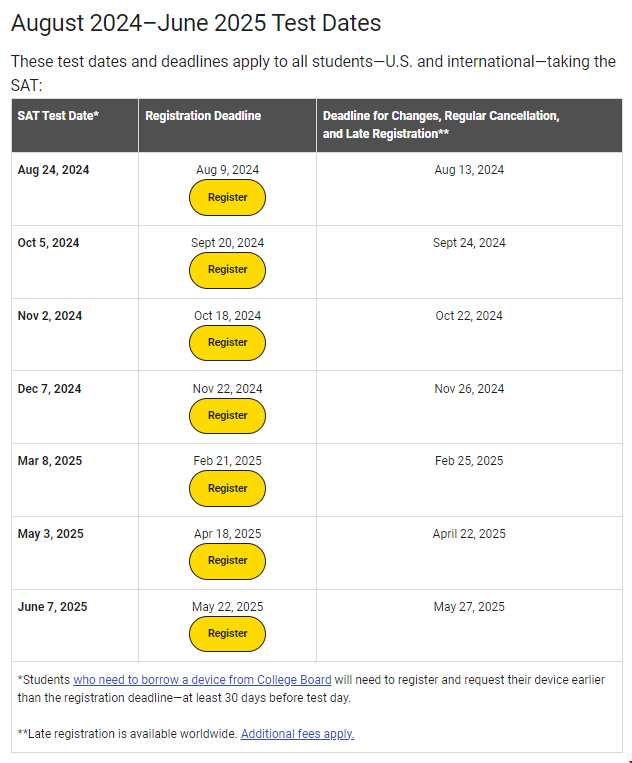Screen dimensions: 632x763
Task: Open the Additional fees apply link
Action: [298, 734]
